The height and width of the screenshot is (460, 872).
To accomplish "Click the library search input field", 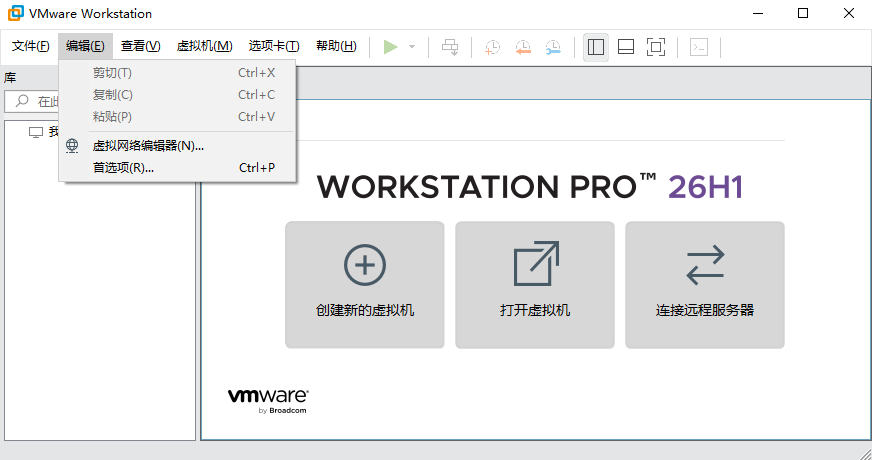I will 33,101.
